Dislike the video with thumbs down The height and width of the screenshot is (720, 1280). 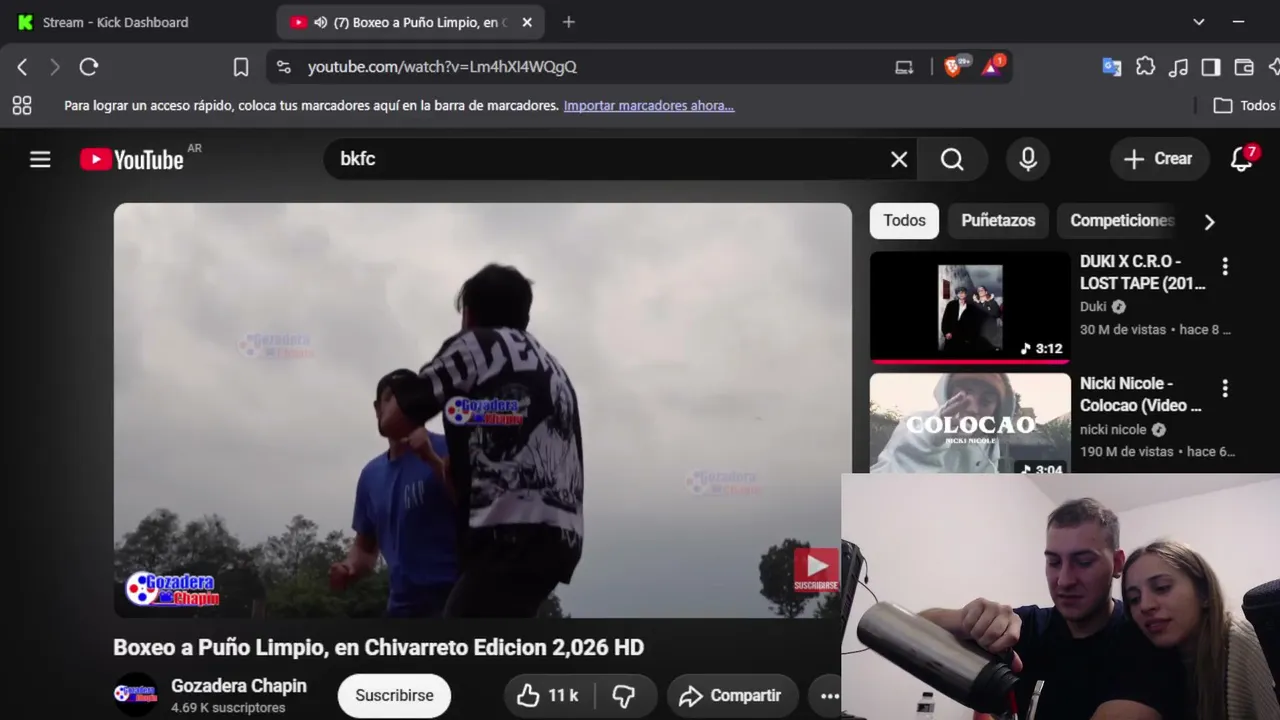tap(624, 695)
